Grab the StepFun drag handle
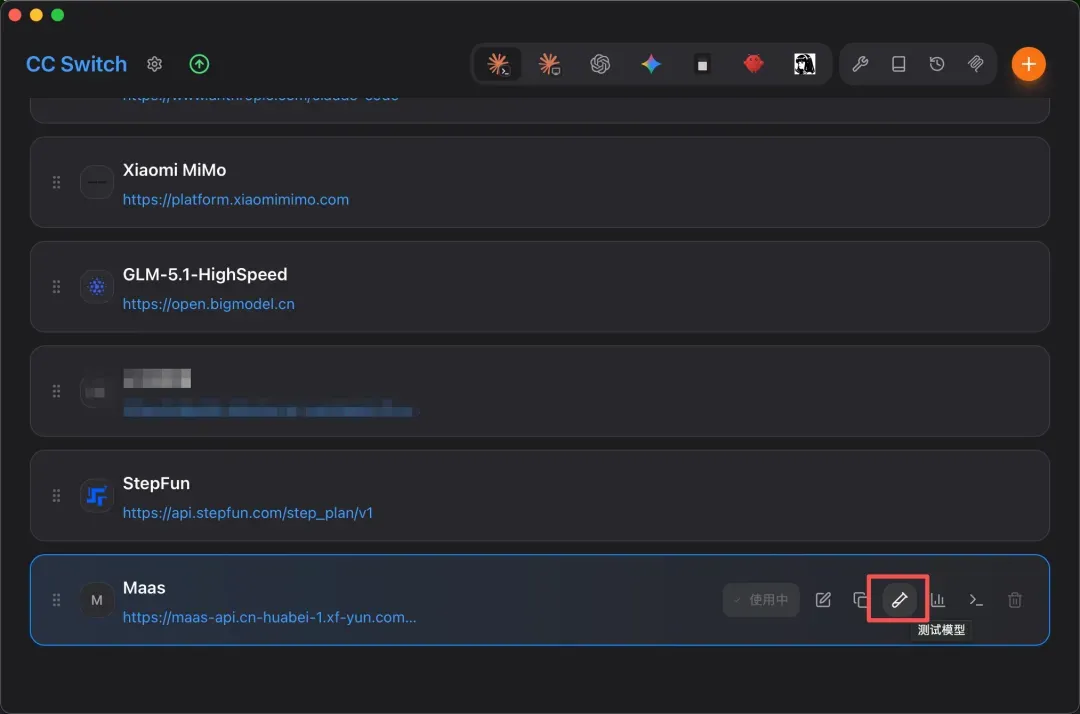The width and height of the screenshot is (1080, 714). [56, 496]
